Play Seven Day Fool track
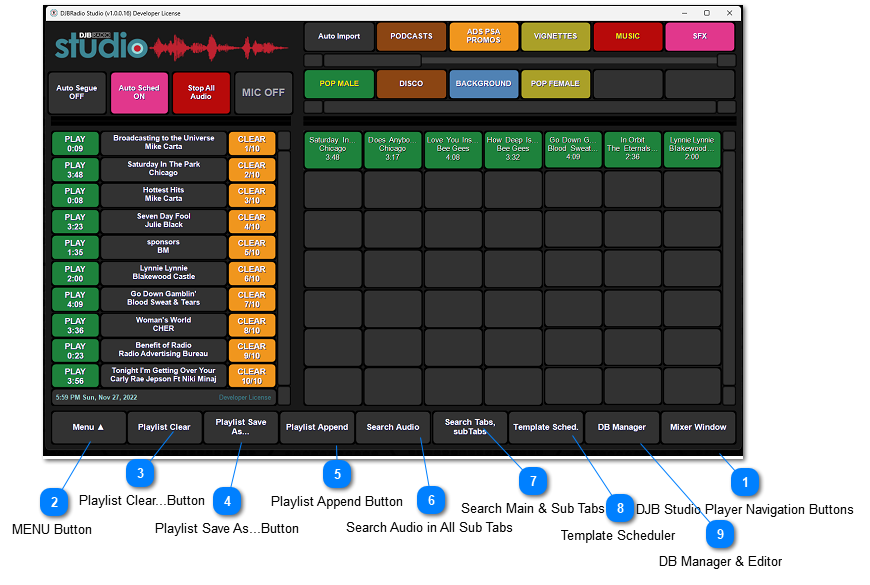 75,221
